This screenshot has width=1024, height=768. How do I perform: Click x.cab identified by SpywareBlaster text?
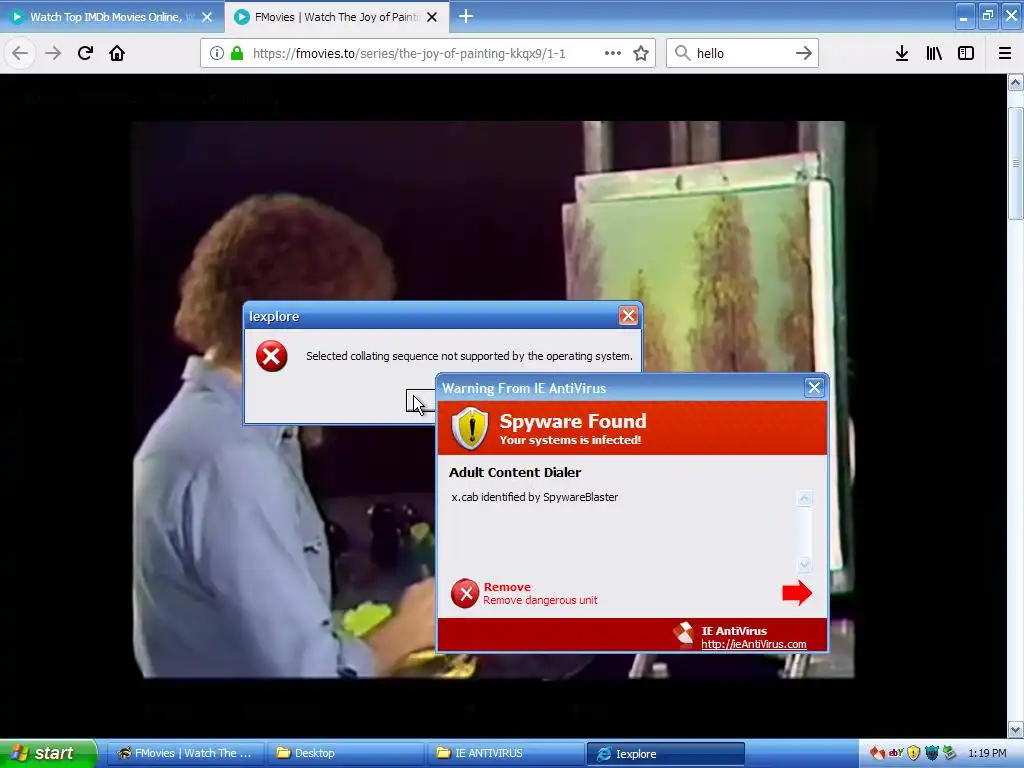pos(534,497)
